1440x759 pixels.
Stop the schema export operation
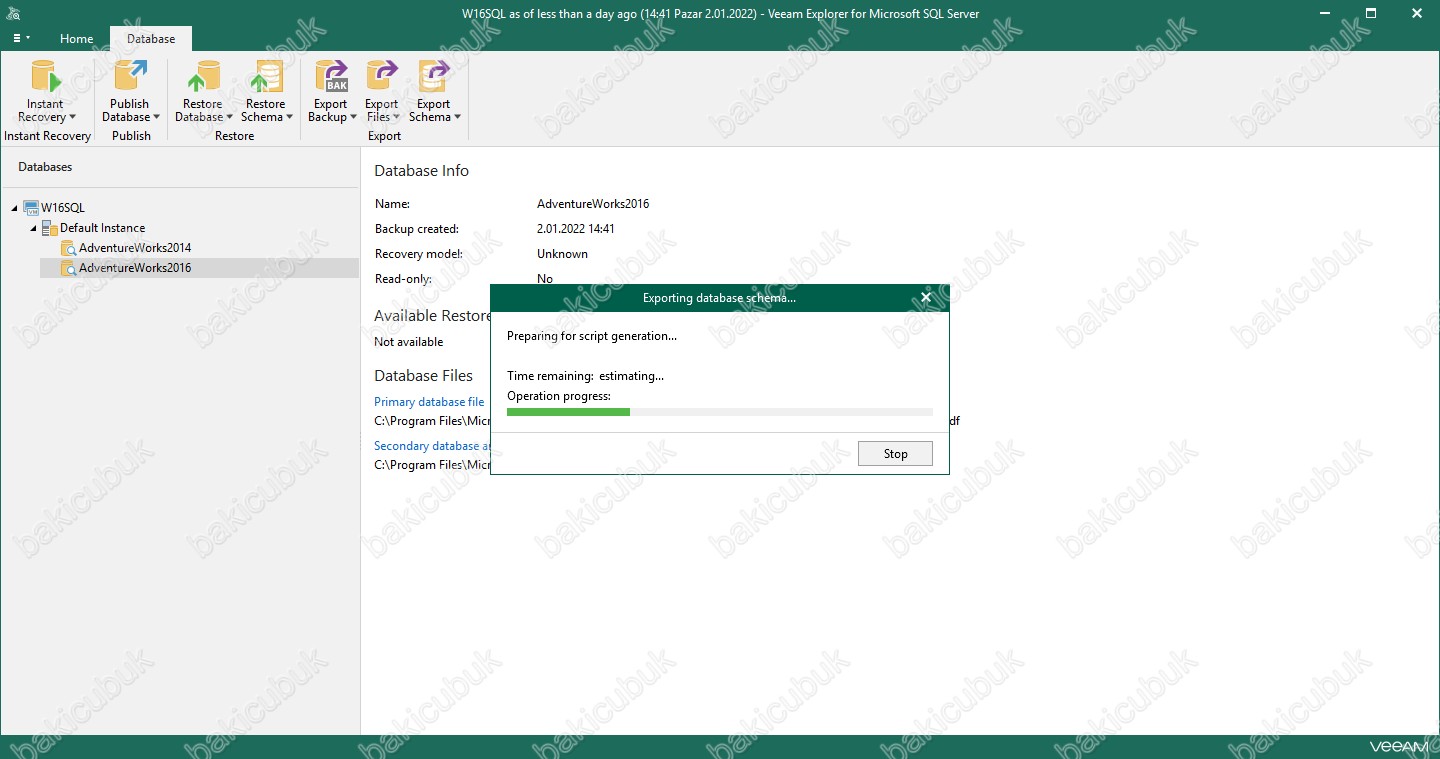[x=895, y=453]
